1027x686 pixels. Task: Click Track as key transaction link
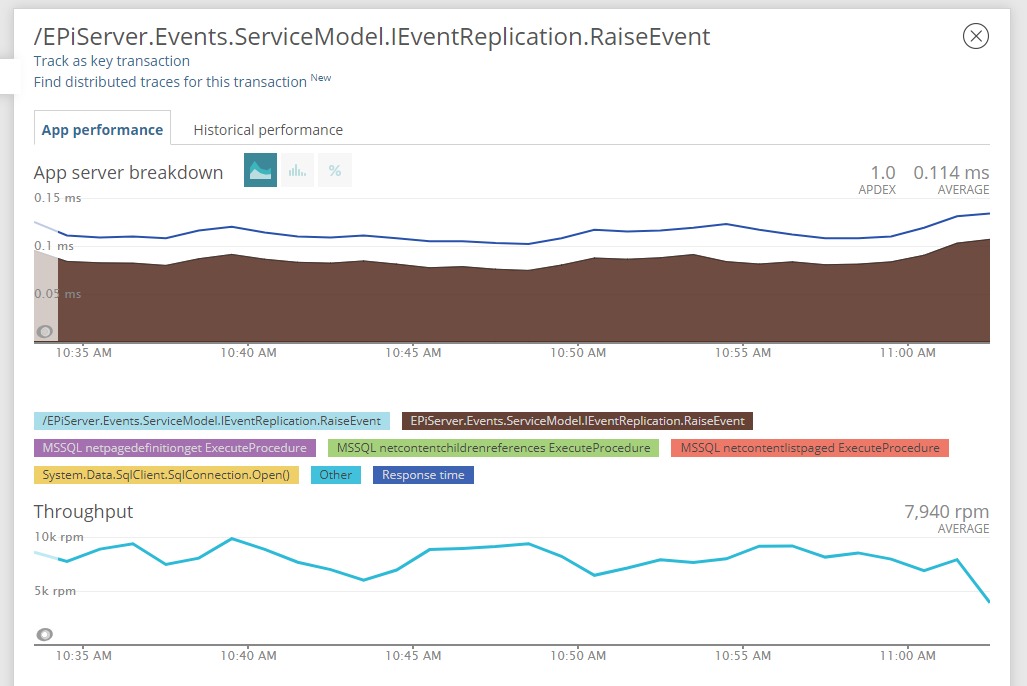tap(112, 61)
